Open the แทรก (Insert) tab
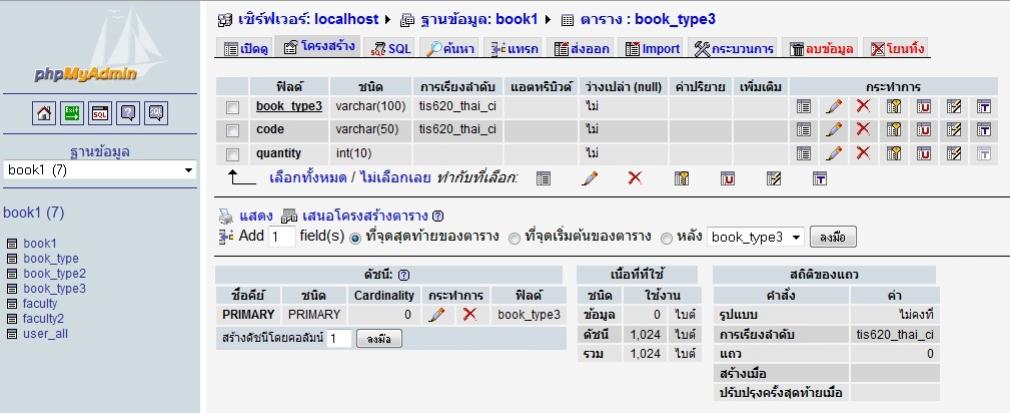1010x413 pixels. pos(513,48)
